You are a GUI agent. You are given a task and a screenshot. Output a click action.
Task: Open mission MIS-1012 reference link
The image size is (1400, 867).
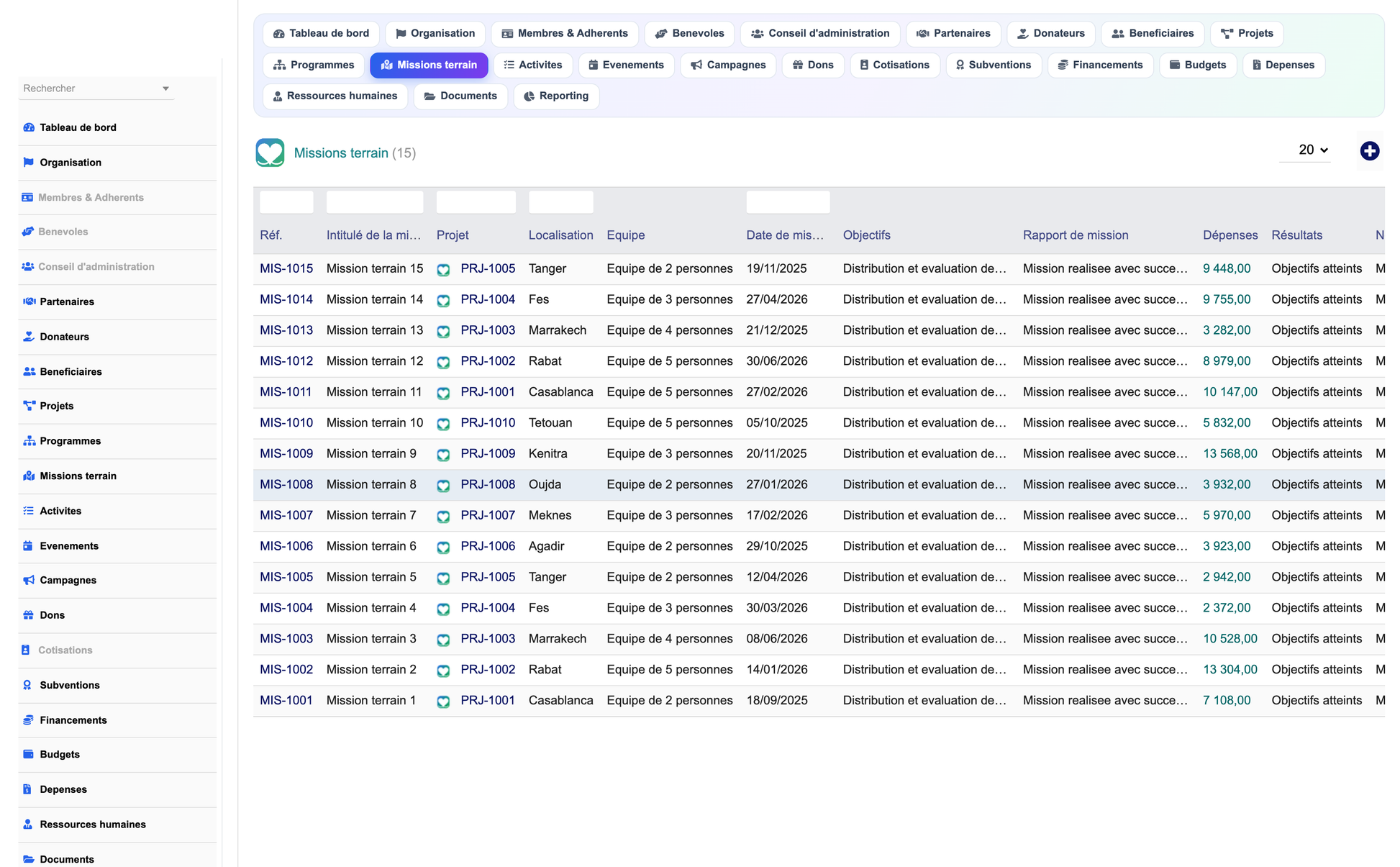tap(286, 361)
